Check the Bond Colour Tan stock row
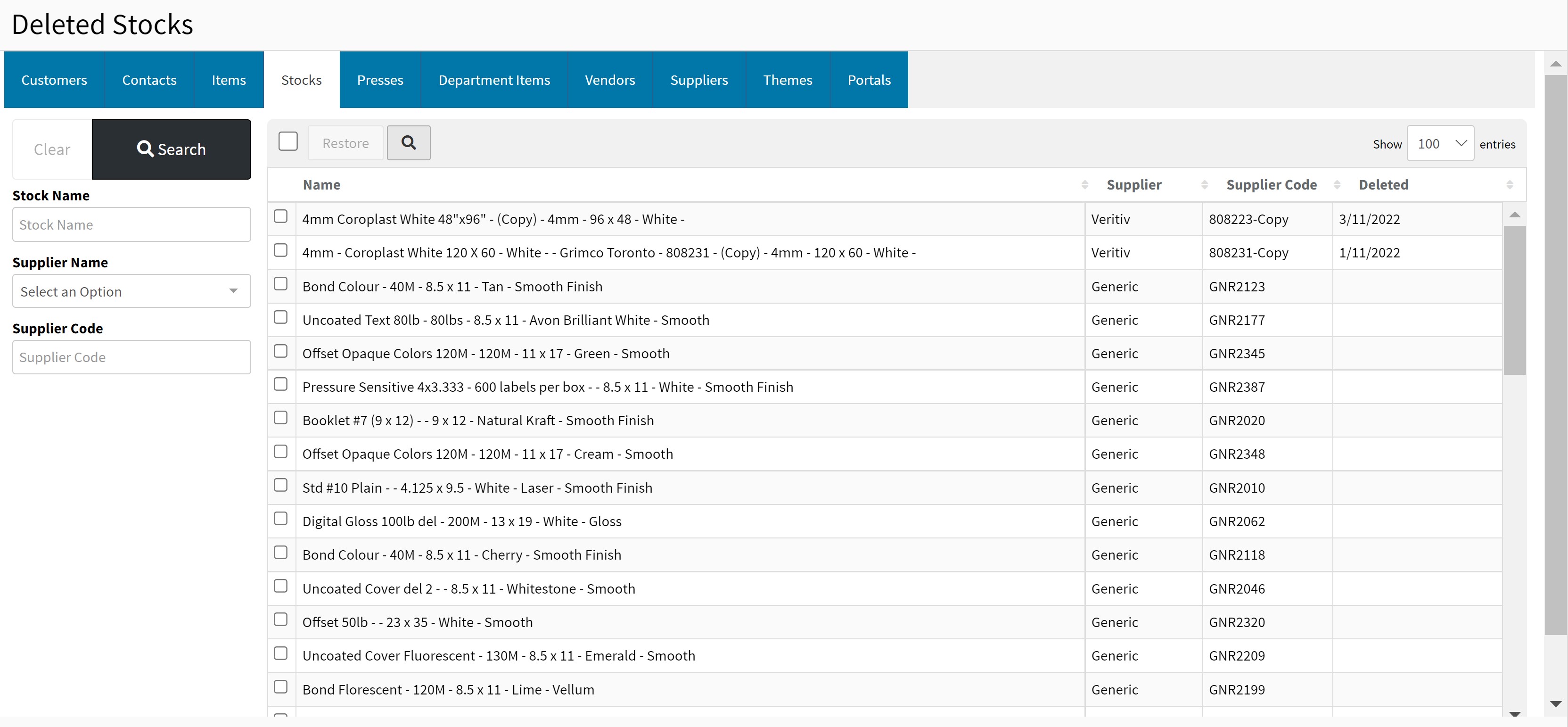Image resolution: width=1568 pixels, height=727 pixels. tap(280, 284)
